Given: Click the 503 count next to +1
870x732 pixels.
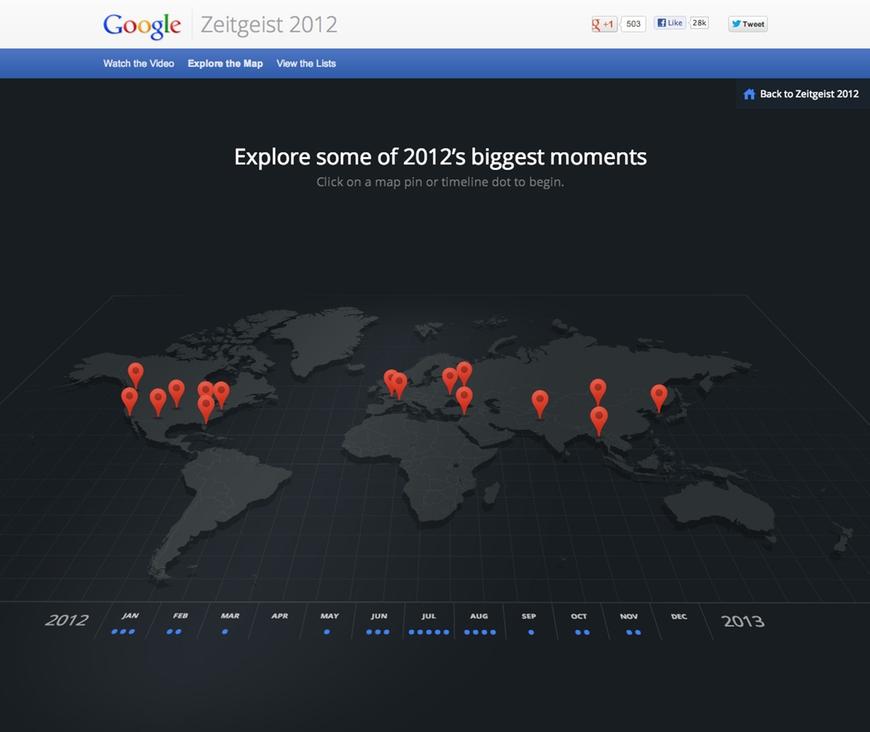Looking at the screenshot, I should [x=633, y=24].
